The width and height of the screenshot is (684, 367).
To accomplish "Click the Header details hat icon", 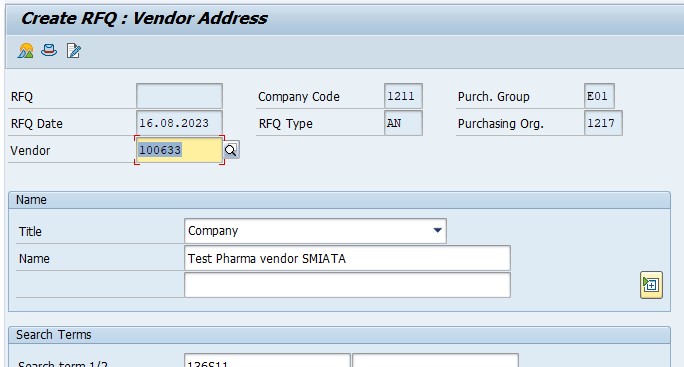I will click(x=49, y=51).
